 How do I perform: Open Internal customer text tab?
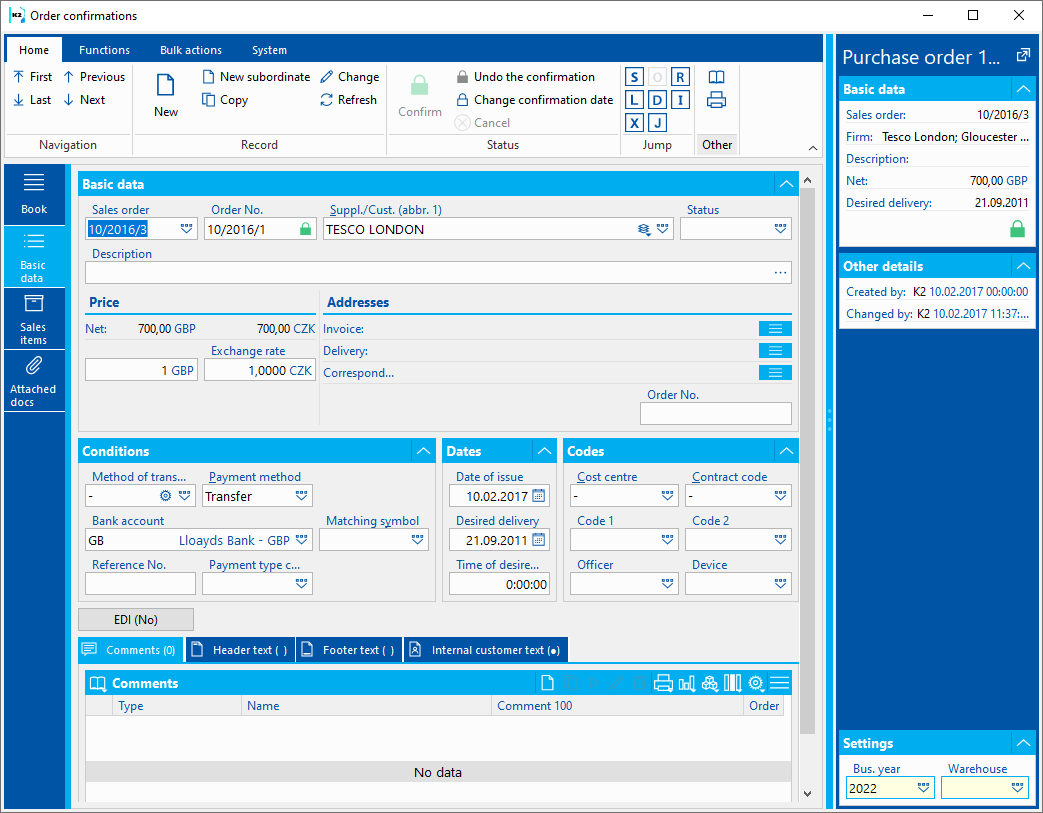pos(486,650)
